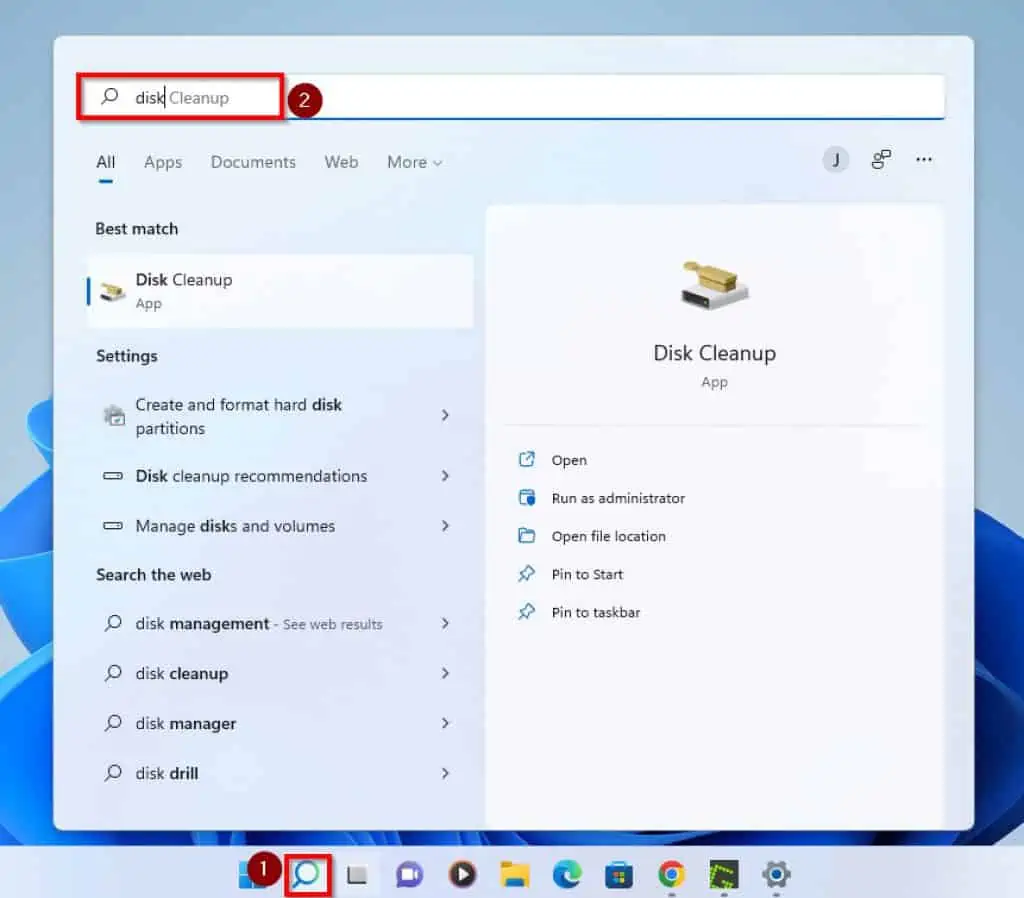
Task: Click the user profile 'J' avatar icon
Action: pyautogui.click(x=835, y=160)
